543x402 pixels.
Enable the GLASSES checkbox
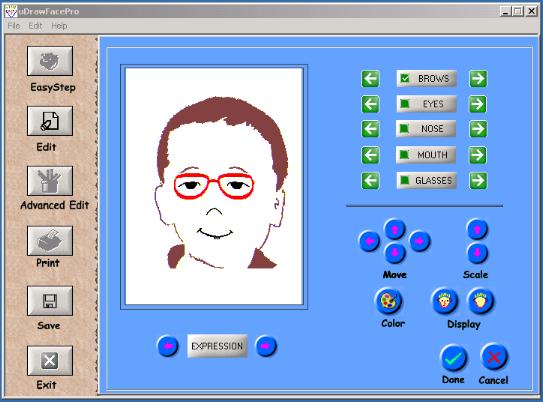coord(404,180)
